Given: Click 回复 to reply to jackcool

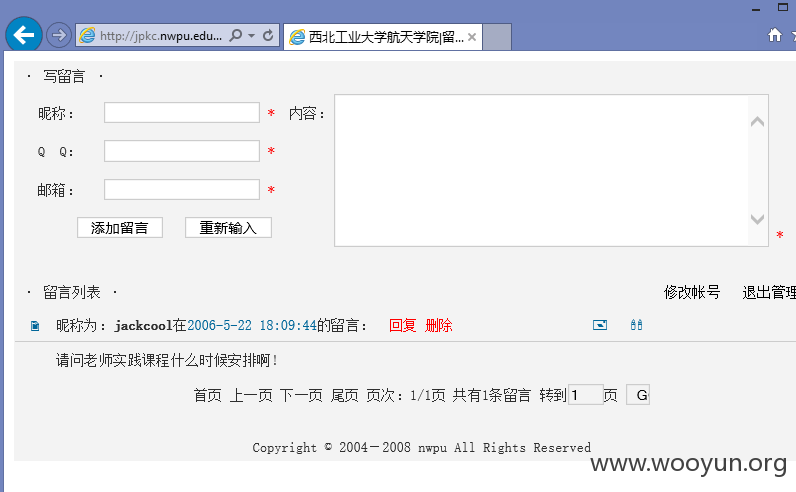Looking at the screenshot, I should [x=403, y=325].
